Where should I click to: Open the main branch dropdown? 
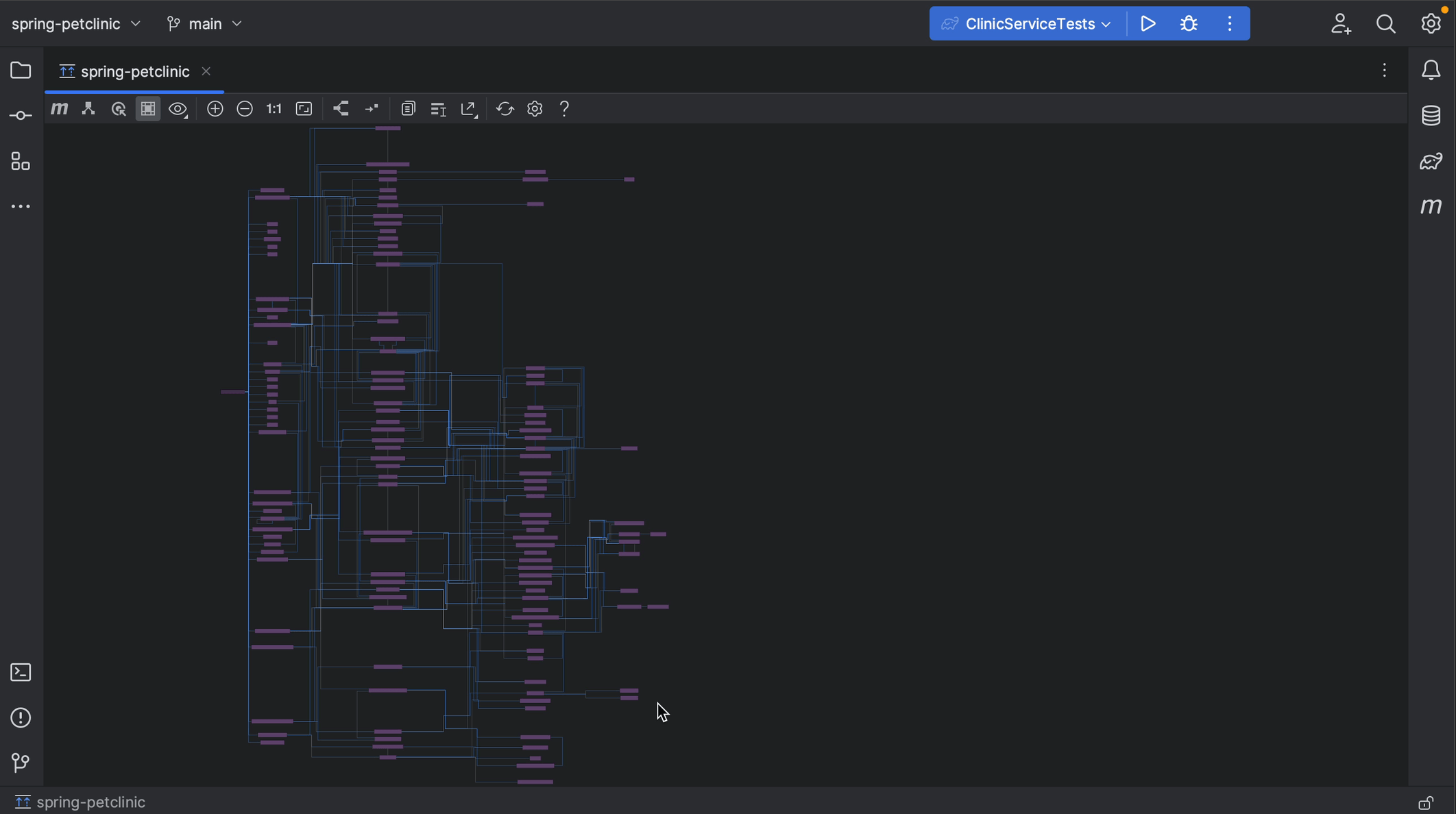[204, 23]
